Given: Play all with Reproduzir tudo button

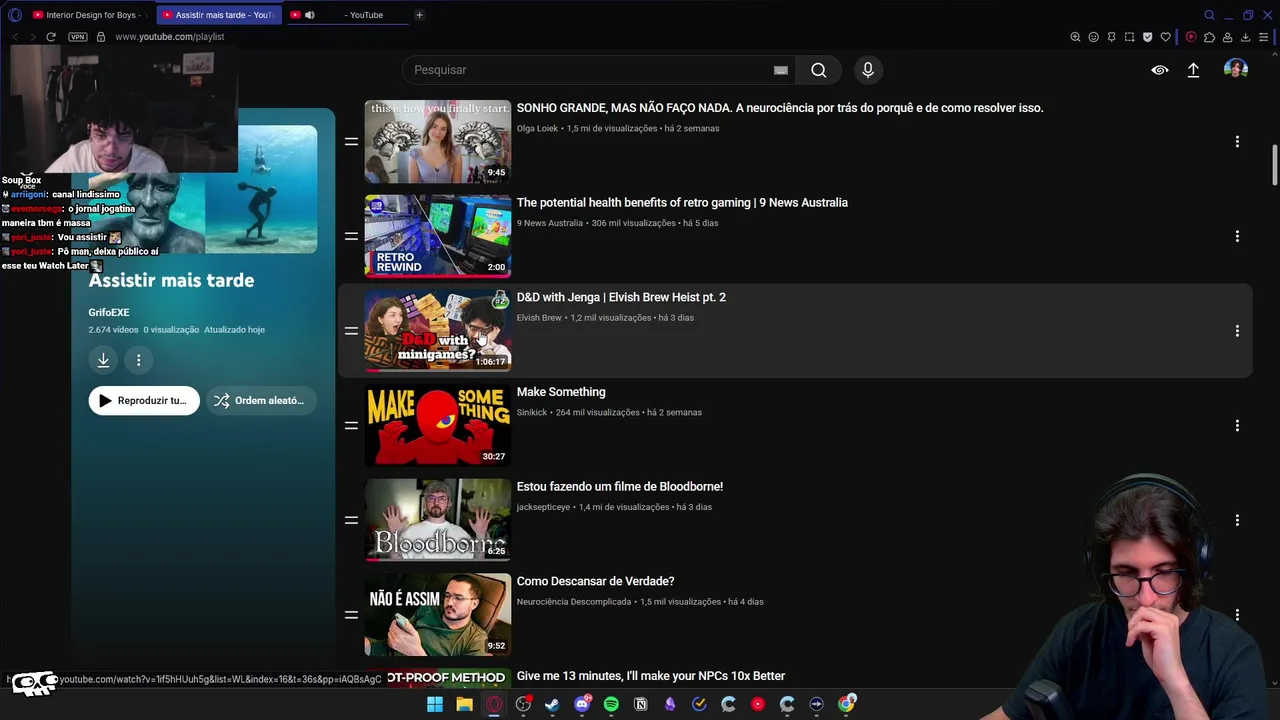Looking at the screenshot, I should click(x=144, y=400).
